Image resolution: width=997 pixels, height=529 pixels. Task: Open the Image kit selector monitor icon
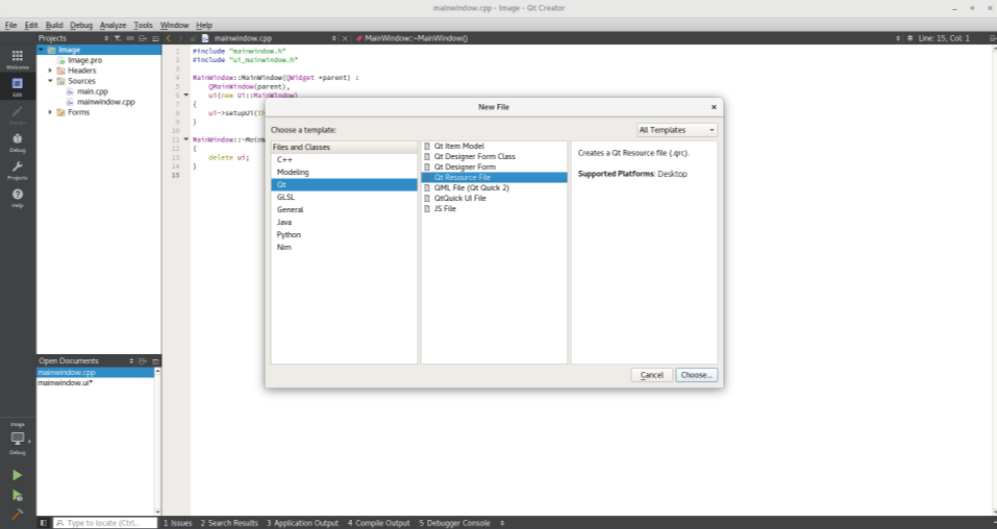coord(17,439)
